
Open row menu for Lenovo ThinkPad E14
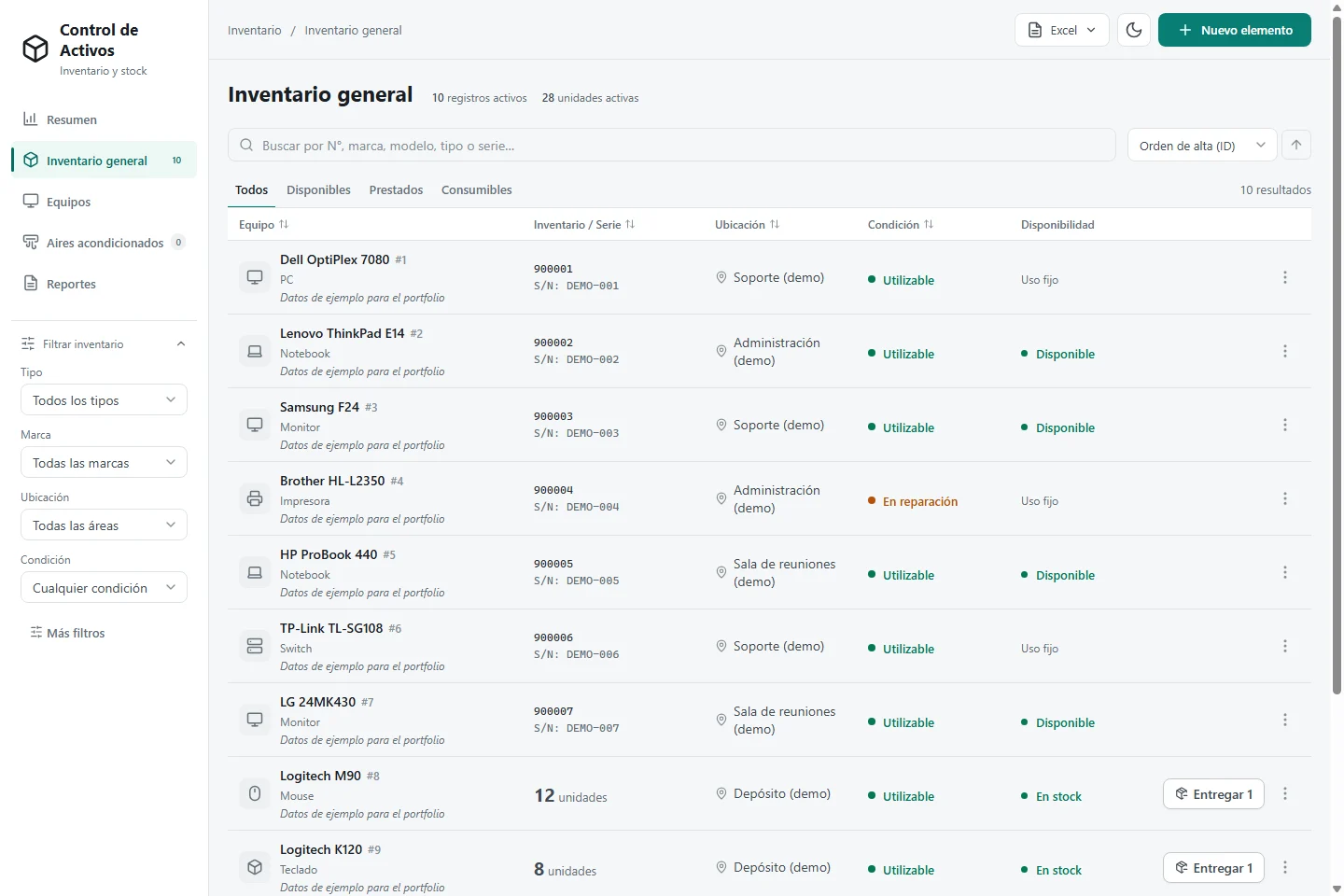click(1285, 351)
